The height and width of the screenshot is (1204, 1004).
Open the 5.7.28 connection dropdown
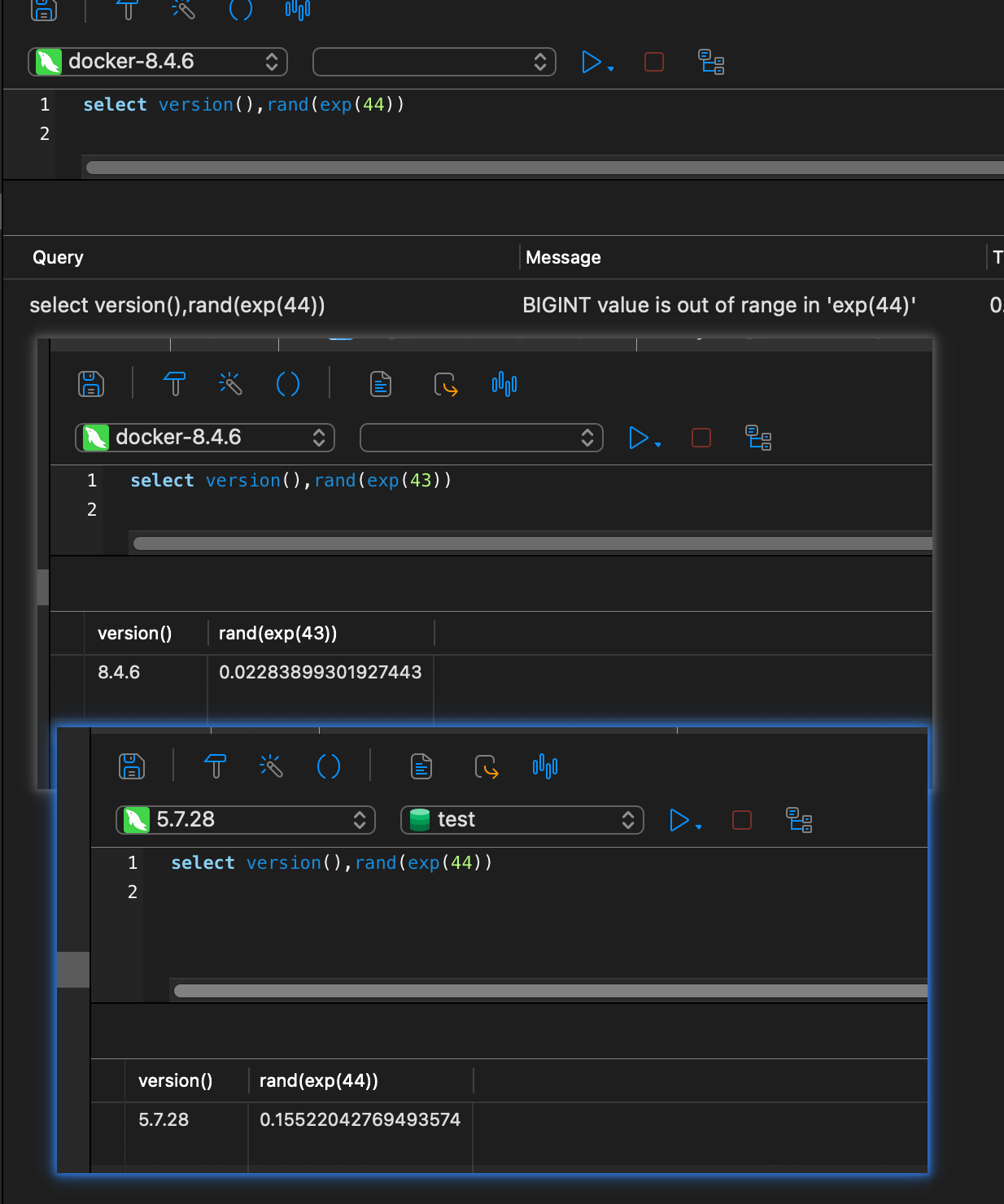click(x=246, y=820)
